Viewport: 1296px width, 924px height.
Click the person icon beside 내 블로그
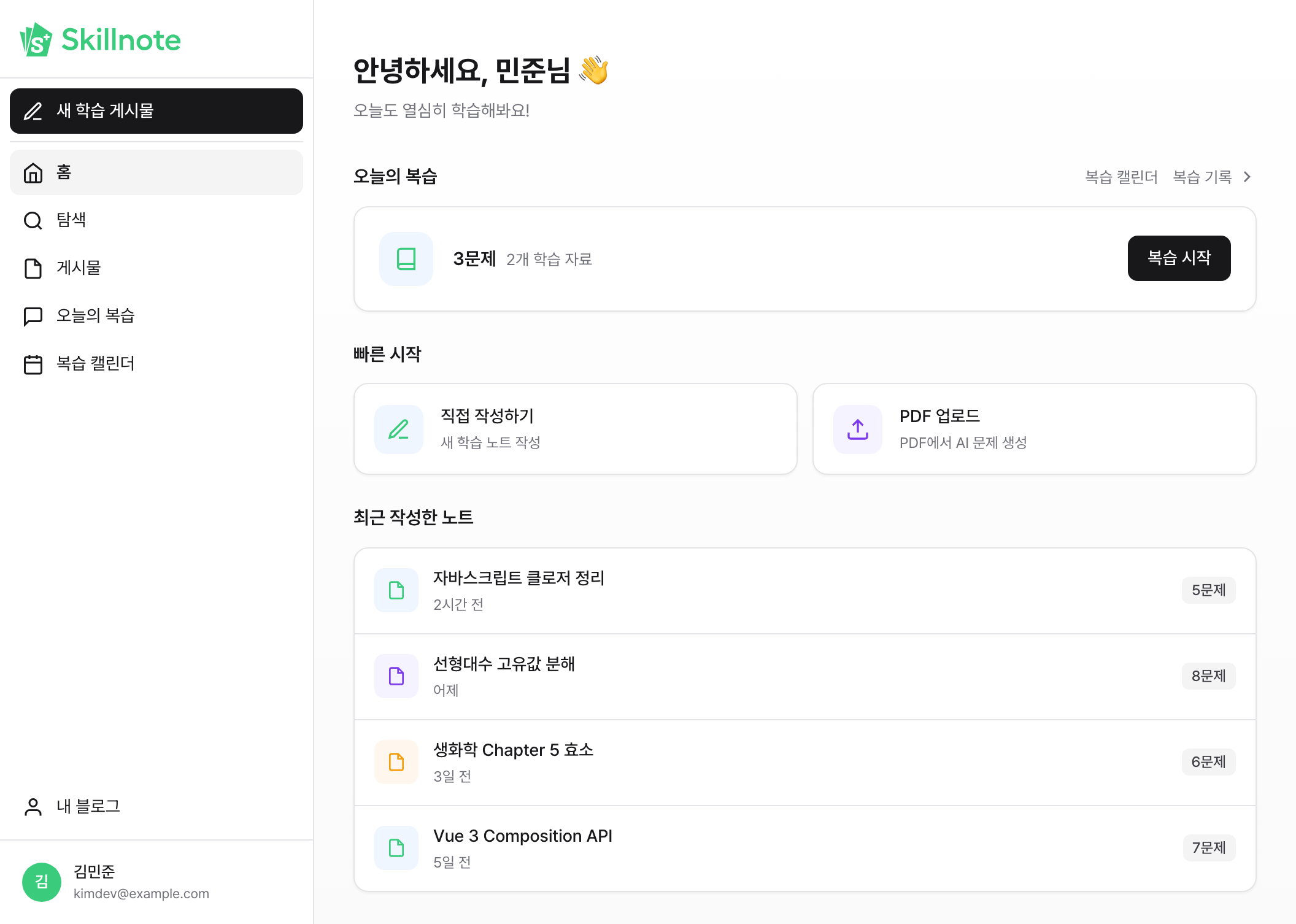coord(33,807)
